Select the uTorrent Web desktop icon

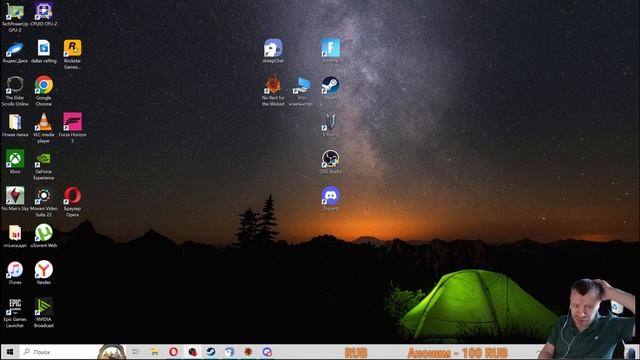(44, 236)
